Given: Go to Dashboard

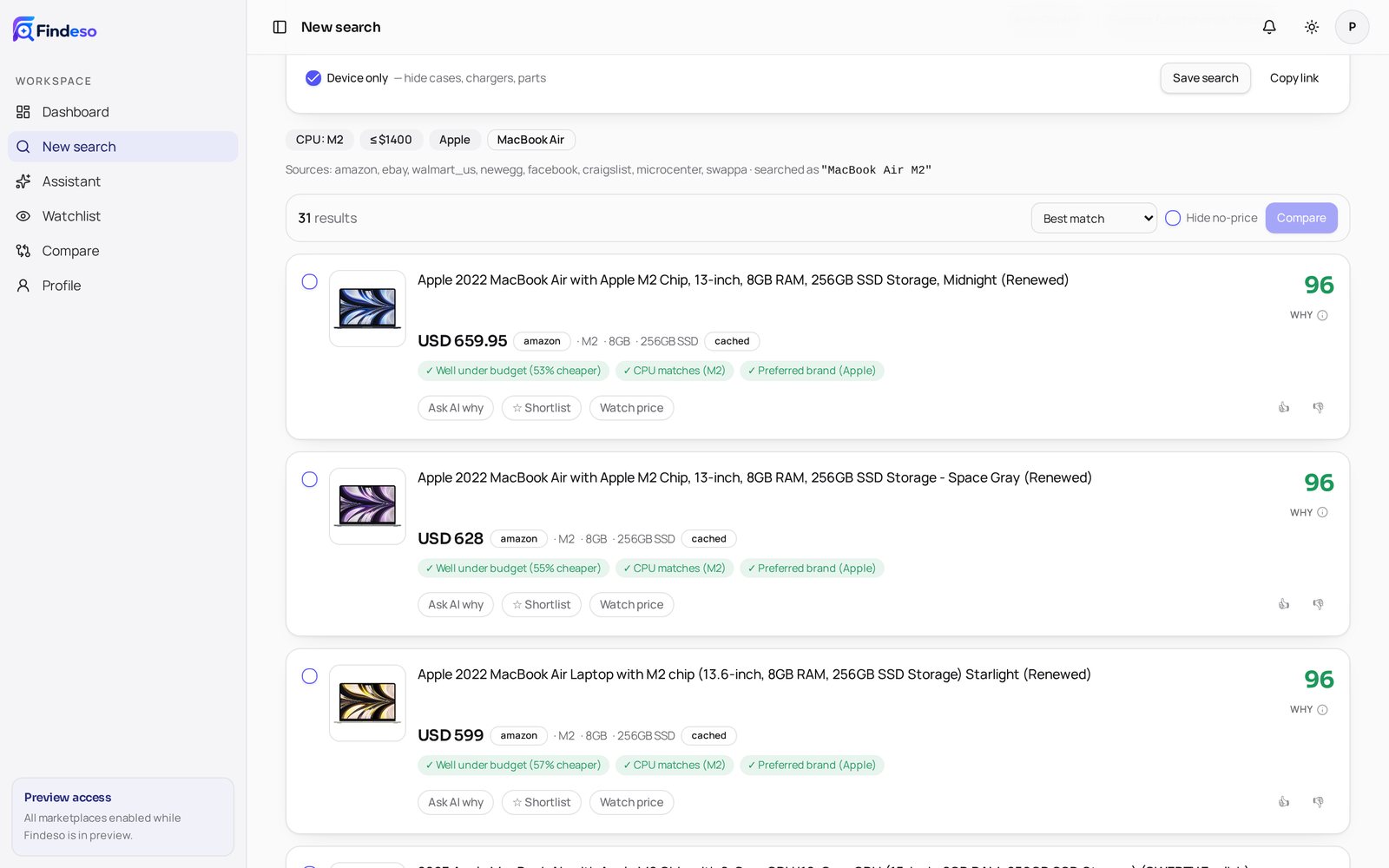Looking at the screenshot, I should click(122, 112).
